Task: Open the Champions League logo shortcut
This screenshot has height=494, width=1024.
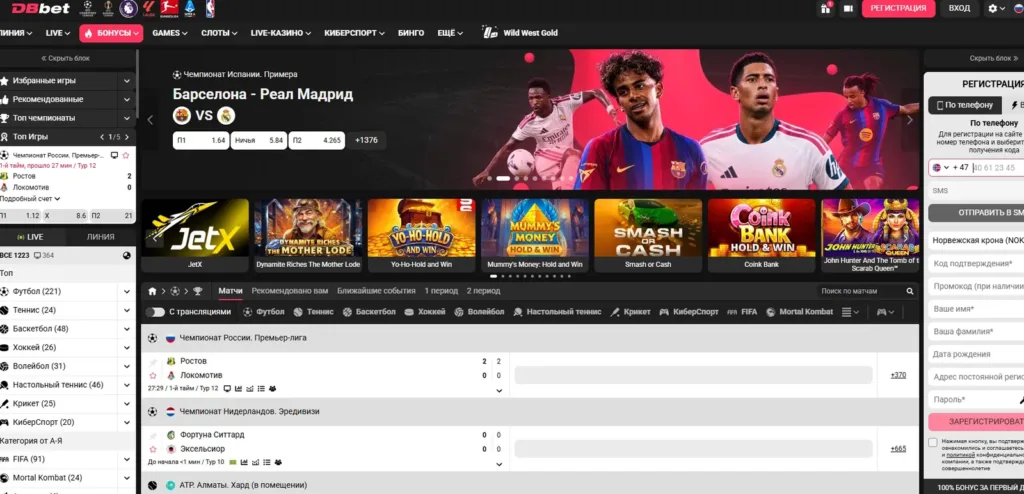Action: click(x=88, y=8)
